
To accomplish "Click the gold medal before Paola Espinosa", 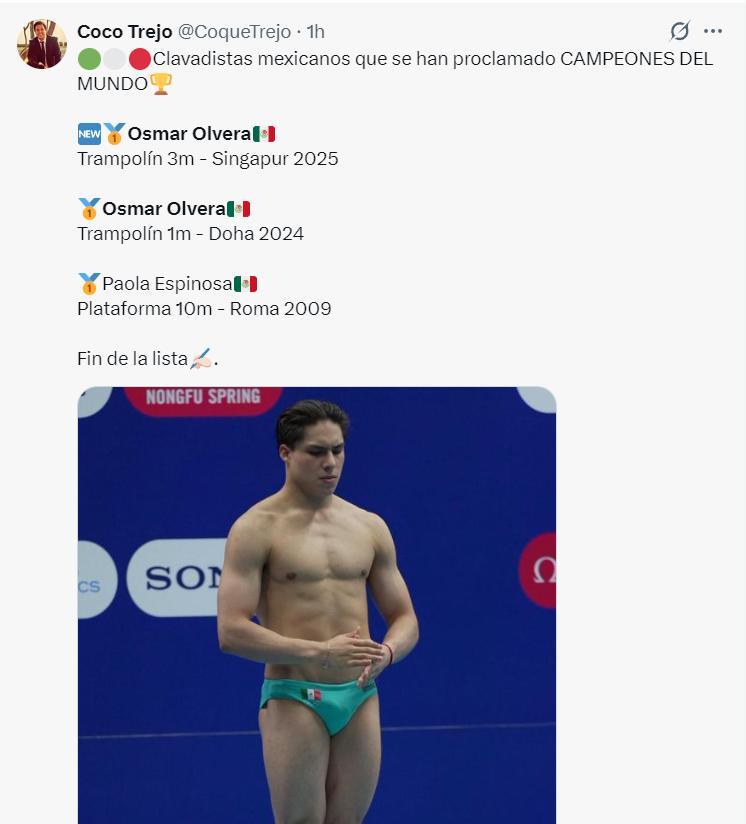I will point(89,284).
